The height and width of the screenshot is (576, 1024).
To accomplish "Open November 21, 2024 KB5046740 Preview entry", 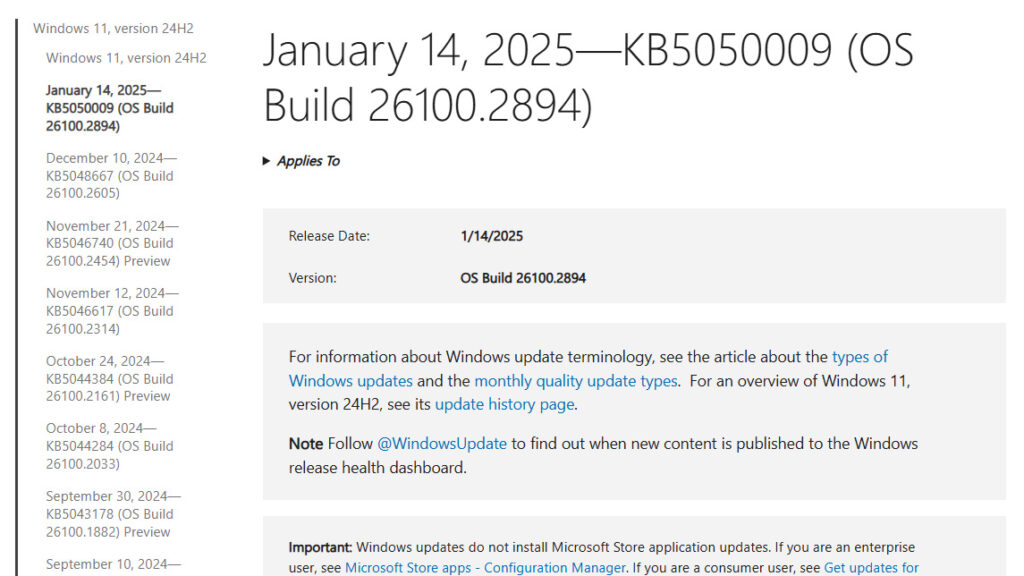I will (x=111, y=243).
